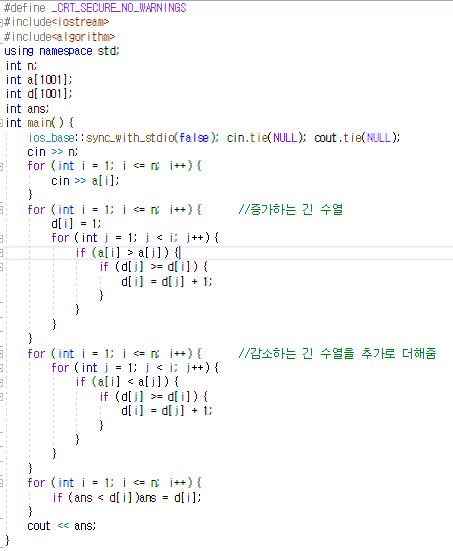Collapse the for loop commented 감소하는 긴 수열을
Screen dimensions: 453x551
1,354
